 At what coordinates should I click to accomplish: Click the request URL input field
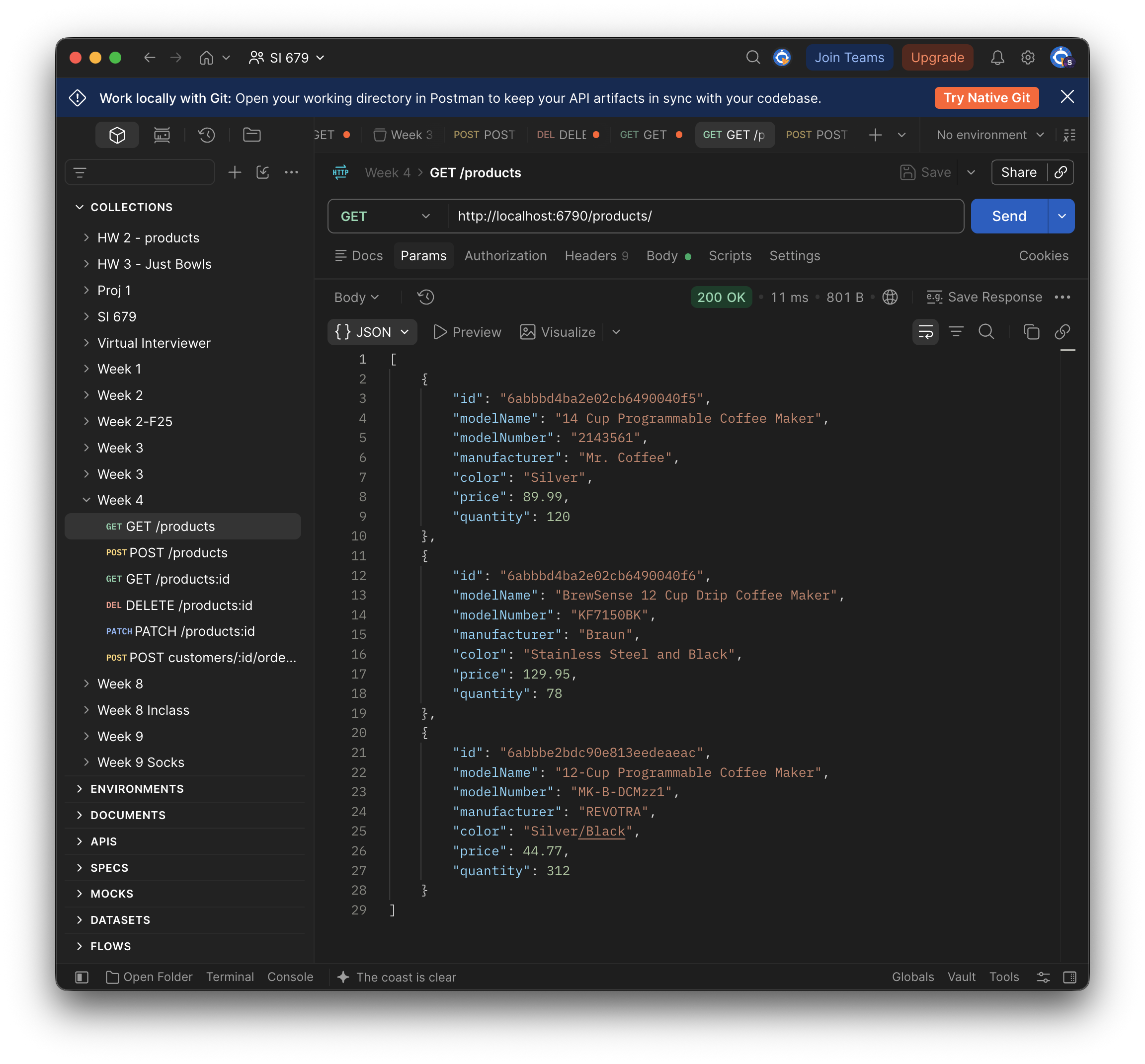tap(705, 217)
